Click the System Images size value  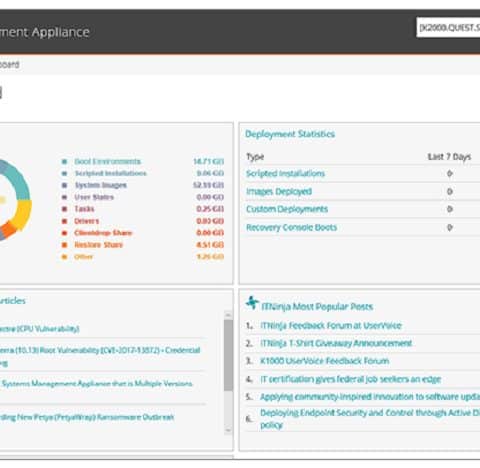pyautogui.click(x=208, y=185)
